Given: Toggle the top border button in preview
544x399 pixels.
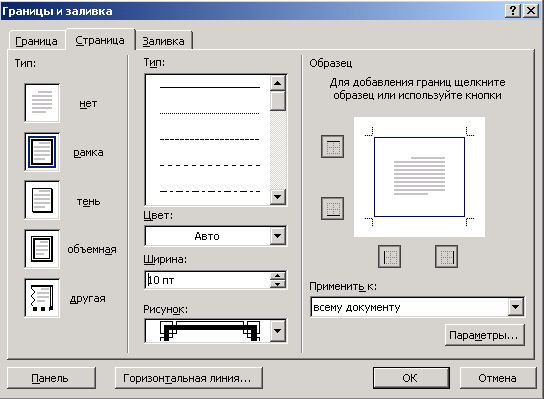Looking at the screenshot, I should click(x=332, y=146).
